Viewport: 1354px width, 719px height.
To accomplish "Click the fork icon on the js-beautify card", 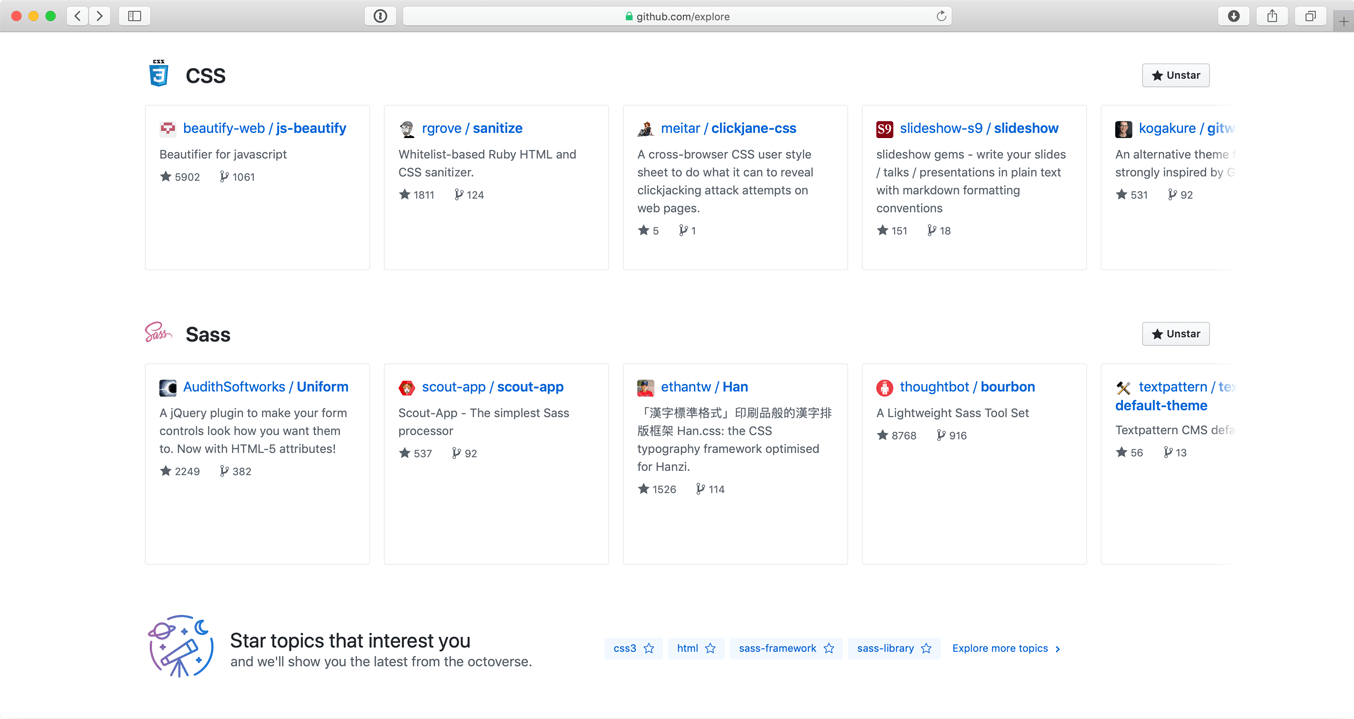I will point(222,176).
